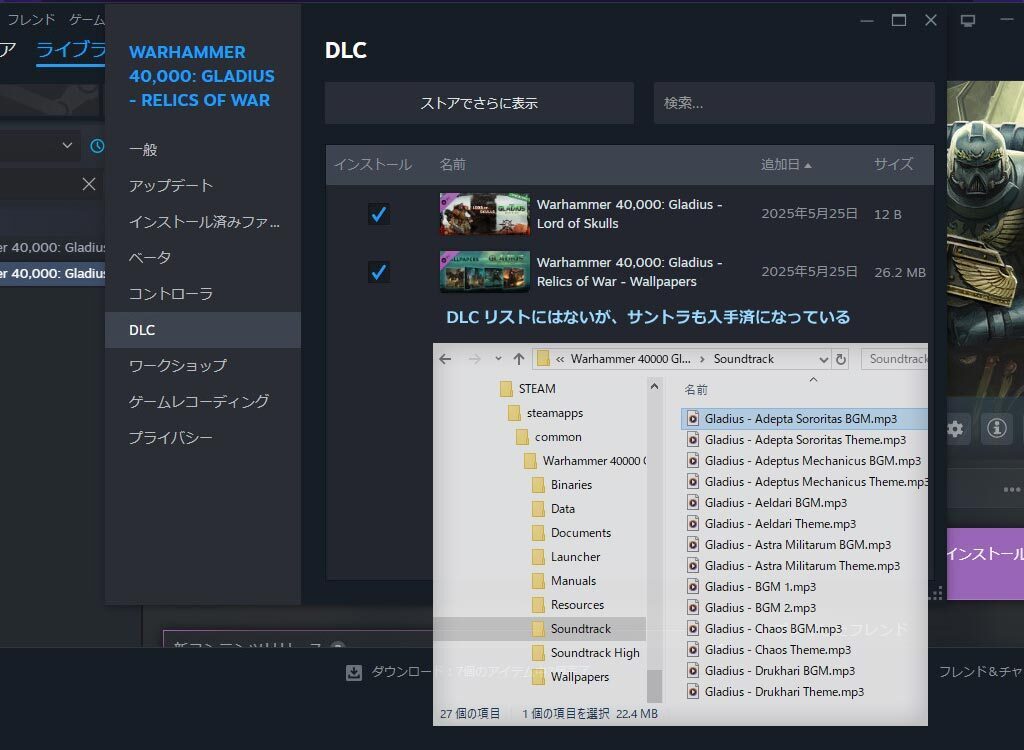
Task: Sort DLC list by 追加日 column
Action: coord(786,165)
